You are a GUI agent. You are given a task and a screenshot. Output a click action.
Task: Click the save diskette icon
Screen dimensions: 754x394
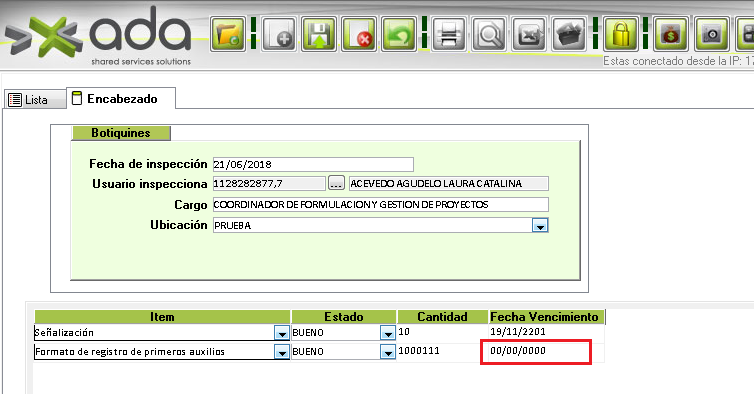click(x=319, y=34)
